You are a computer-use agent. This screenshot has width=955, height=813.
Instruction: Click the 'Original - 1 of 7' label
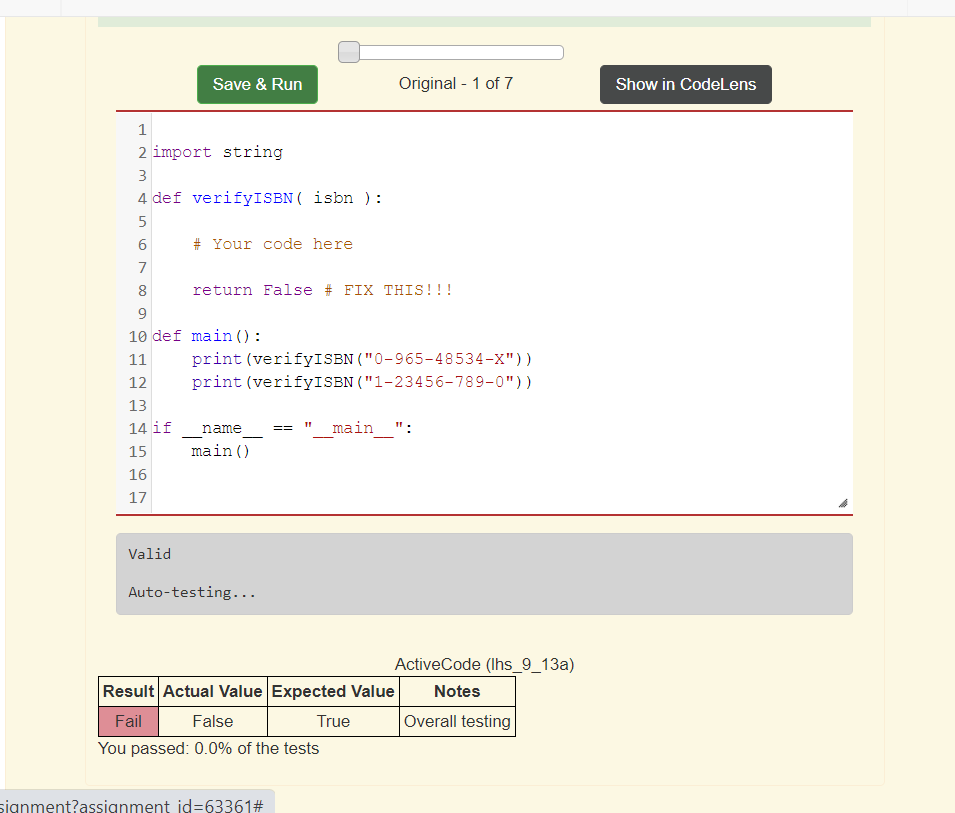[x=456, y=84]
